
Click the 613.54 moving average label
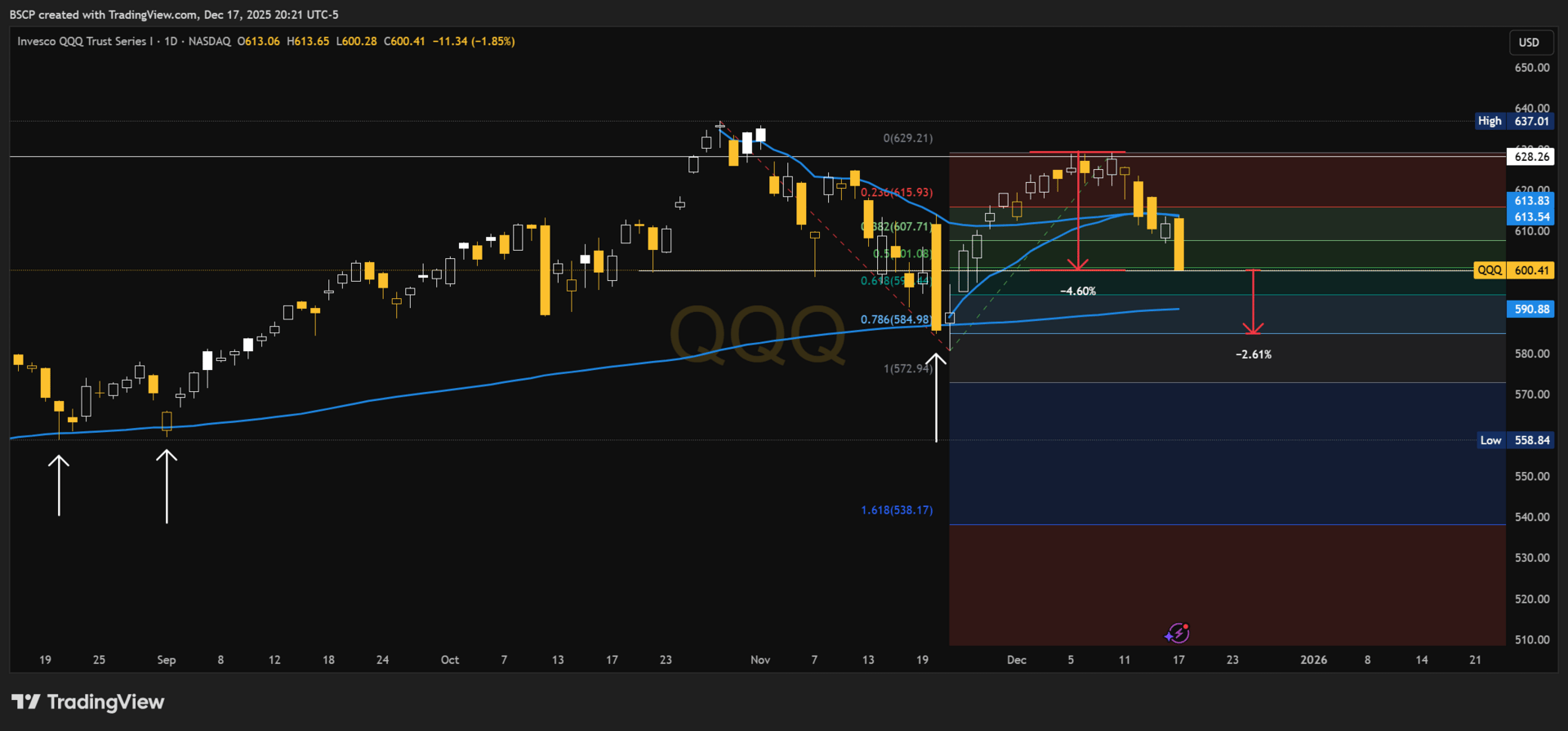[x=1530, y=217]
